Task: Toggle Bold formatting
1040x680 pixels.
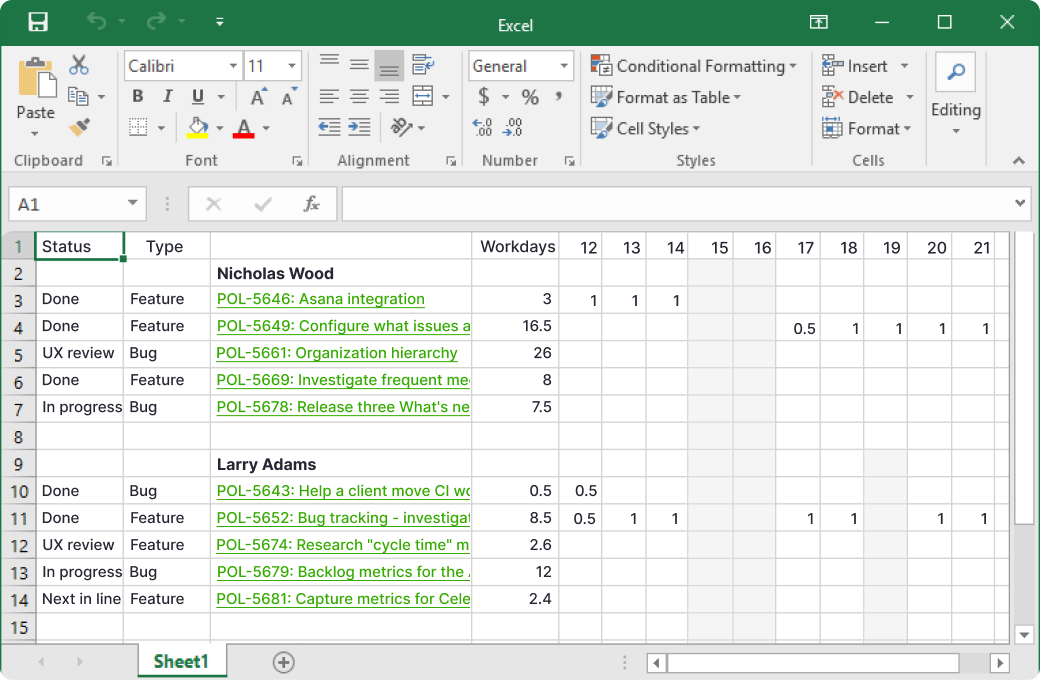Action: pyautogui.click(x=138, y=97)
